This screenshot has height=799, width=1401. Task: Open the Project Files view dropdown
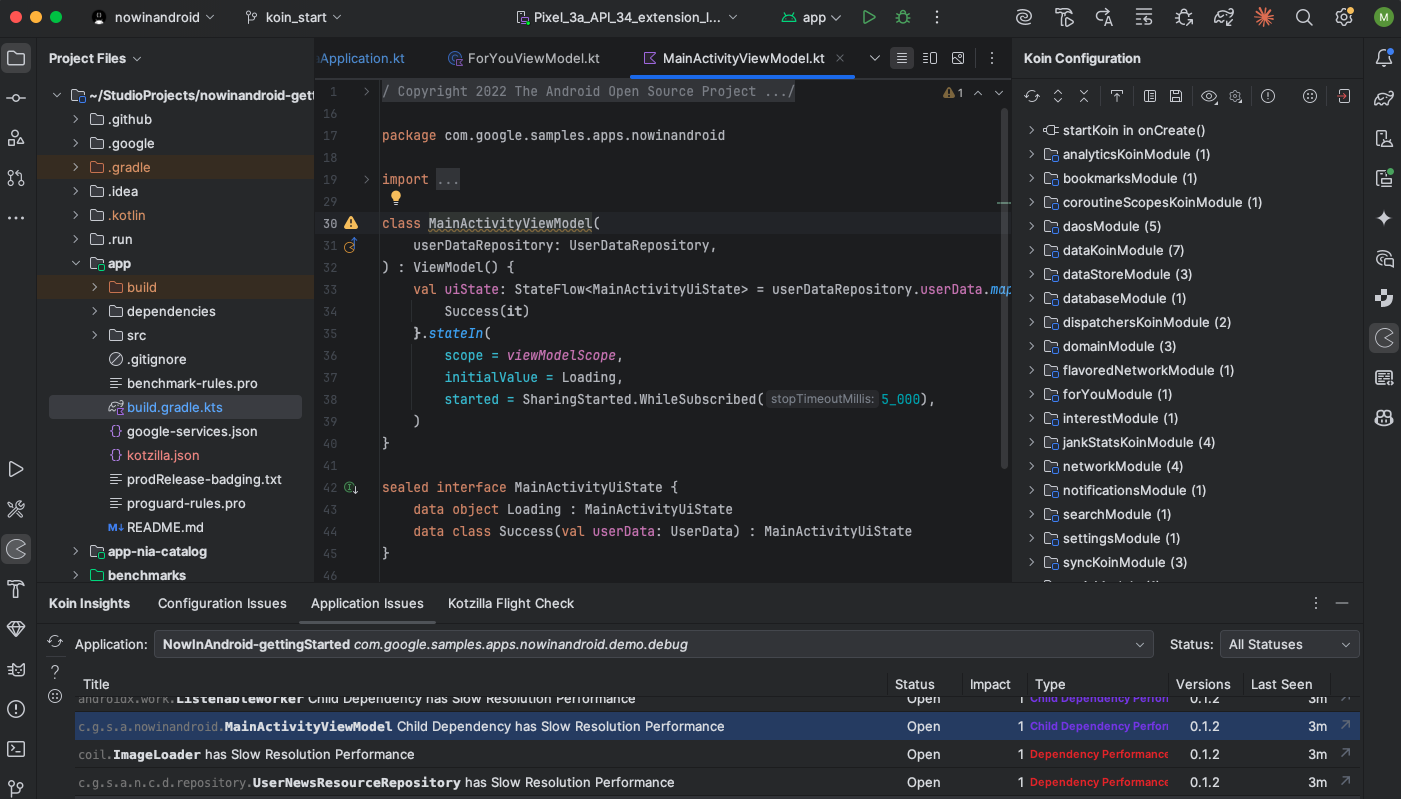[95, 58]
